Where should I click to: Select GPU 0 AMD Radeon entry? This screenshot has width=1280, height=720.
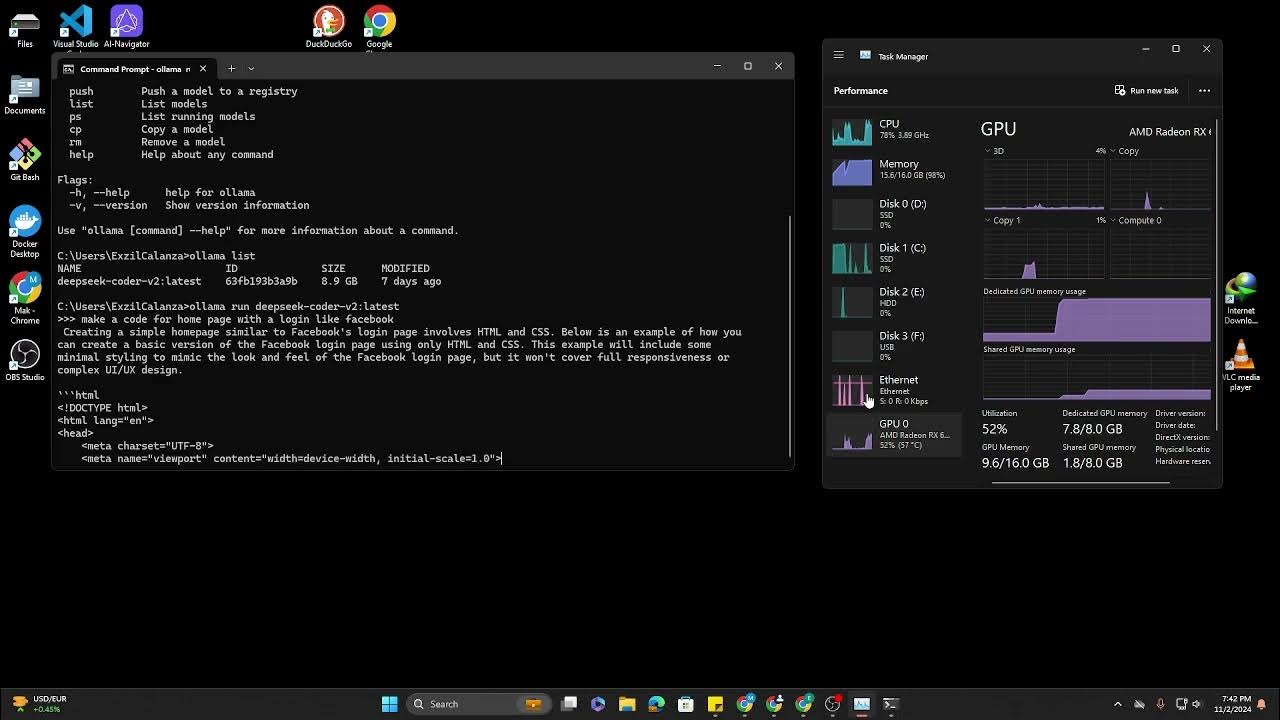pyautogui.click(x=895, y=434)
